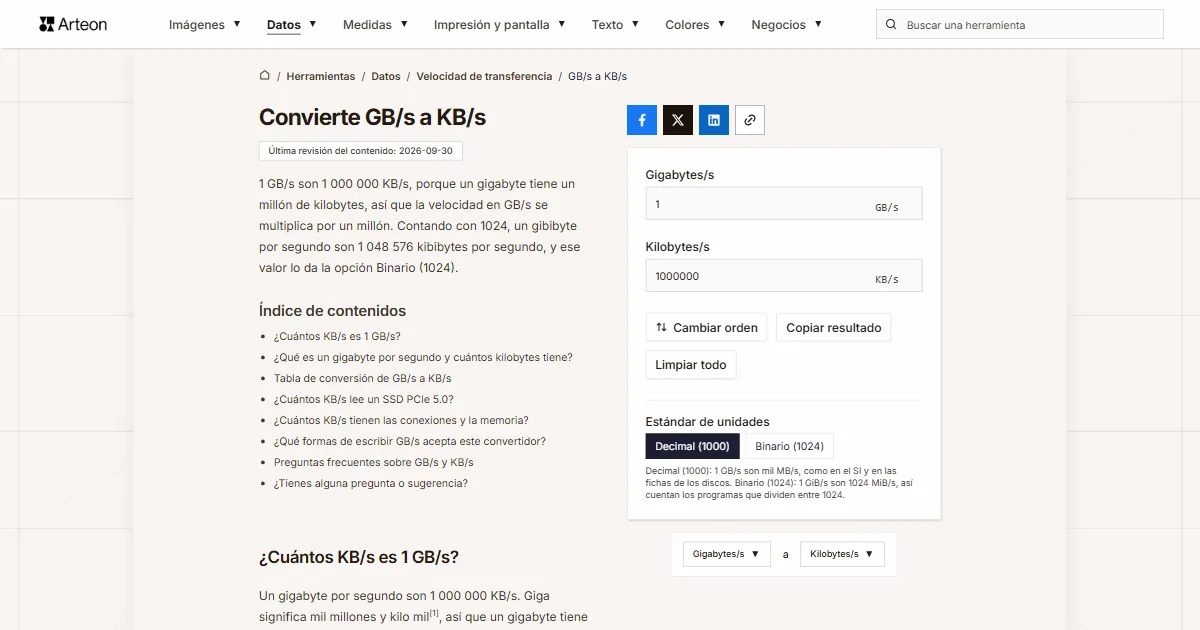1200x630 pixels.
Task: Share page on LinkedIn
Action: point(714,120)
